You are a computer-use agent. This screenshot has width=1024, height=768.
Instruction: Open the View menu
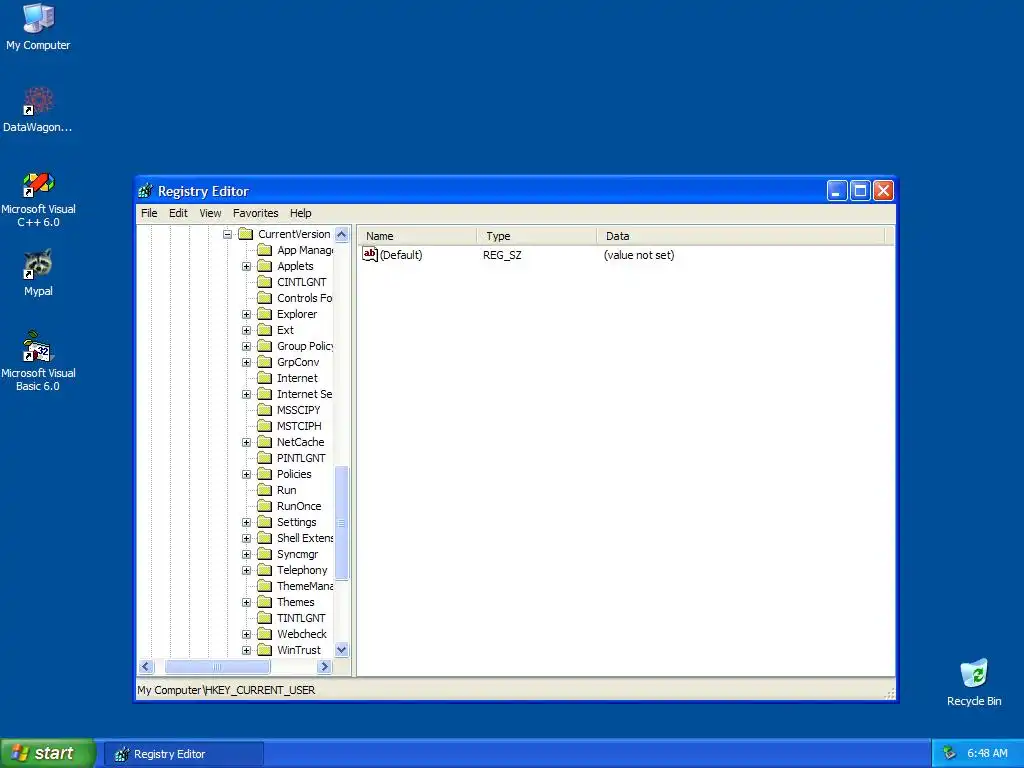[210, 213]
